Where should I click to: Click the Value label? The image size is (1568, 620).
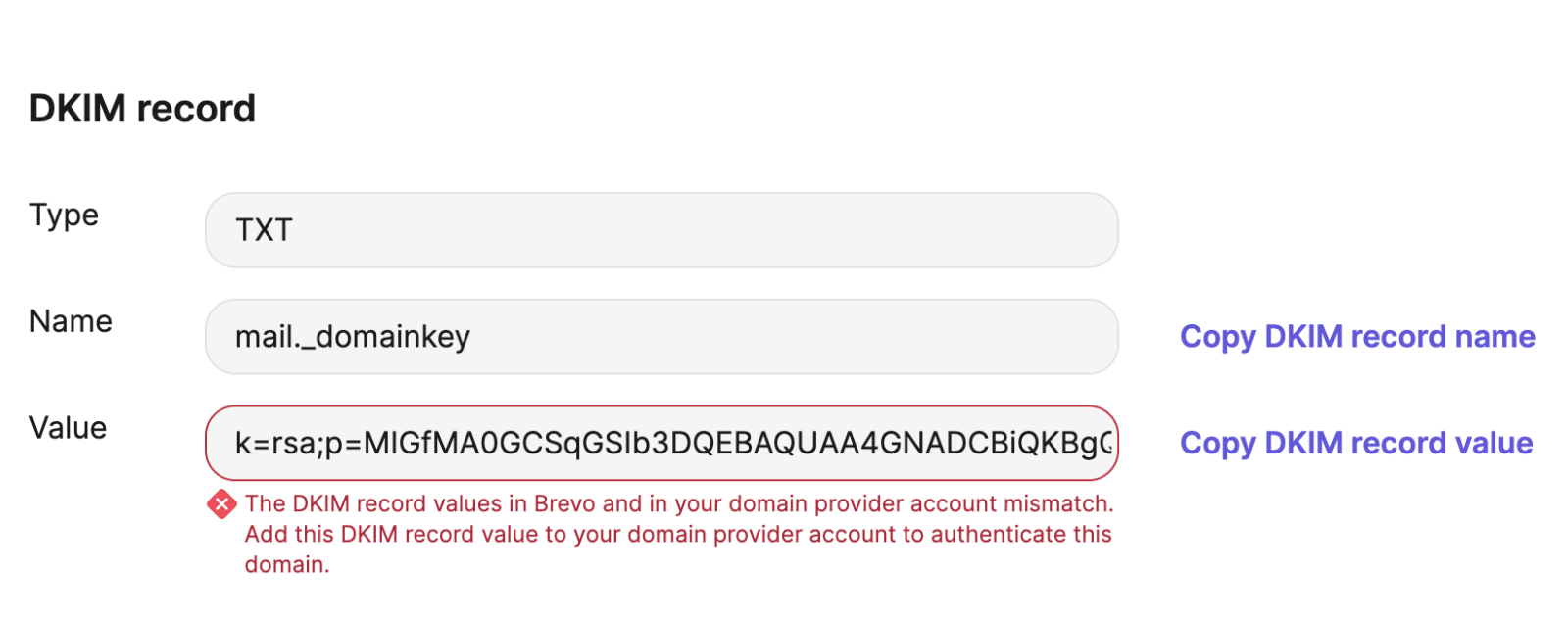[68, 428]
